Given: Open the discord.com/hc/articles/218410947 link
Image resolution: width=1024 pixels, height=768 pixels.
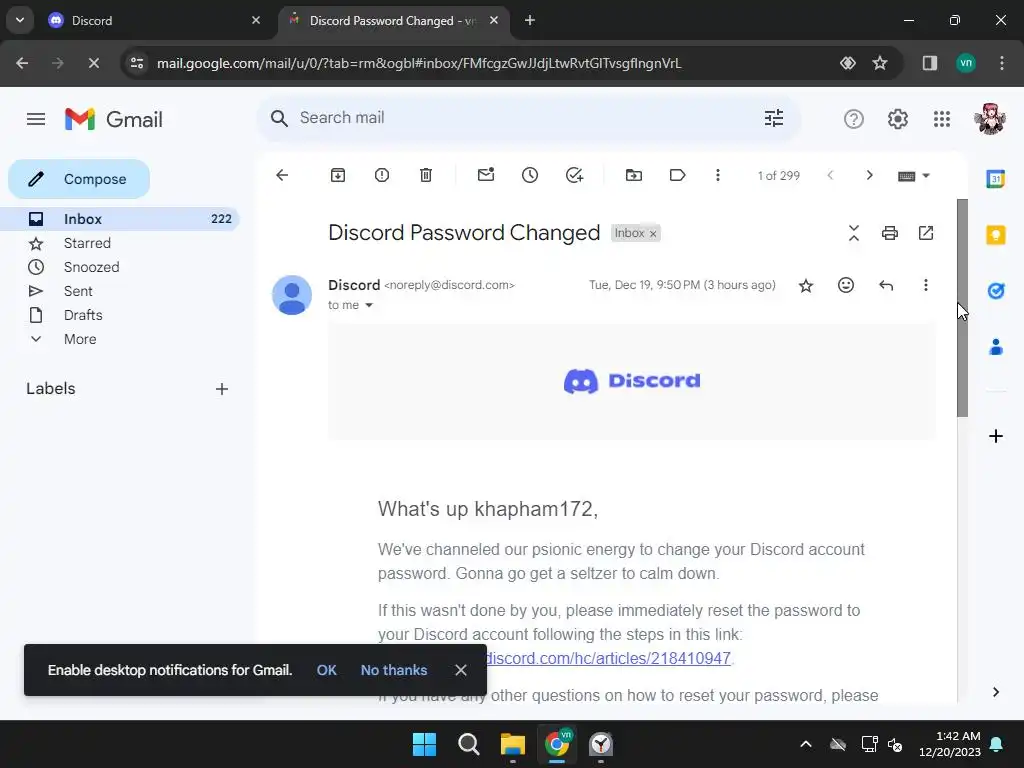Looking at the screenshot, I should point(607,658).
